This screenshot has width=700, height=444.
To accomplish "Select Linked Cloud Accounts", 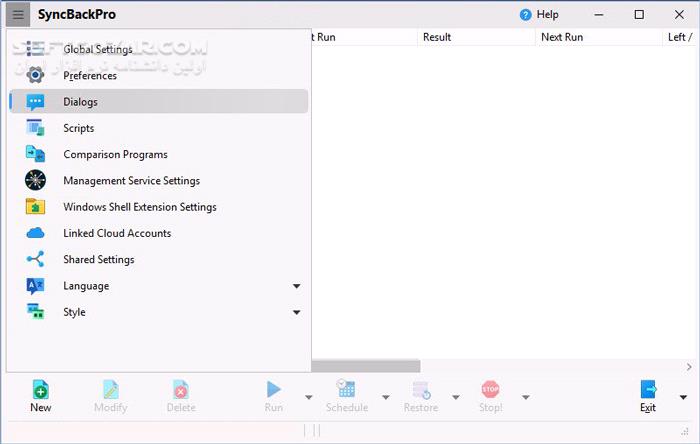I will [158, 233].
